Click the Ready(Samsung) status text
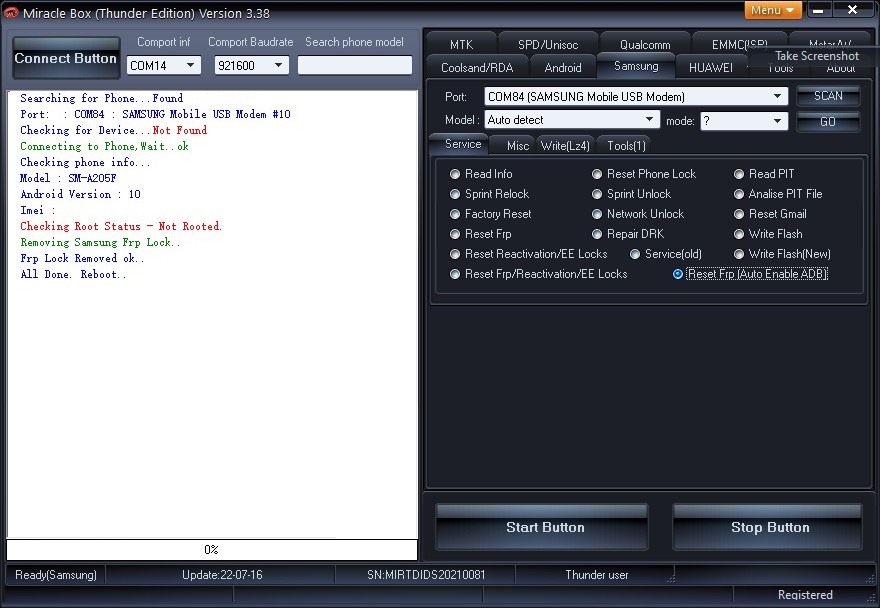This screenshot has height=608, width=880. (x=56, y=575)
